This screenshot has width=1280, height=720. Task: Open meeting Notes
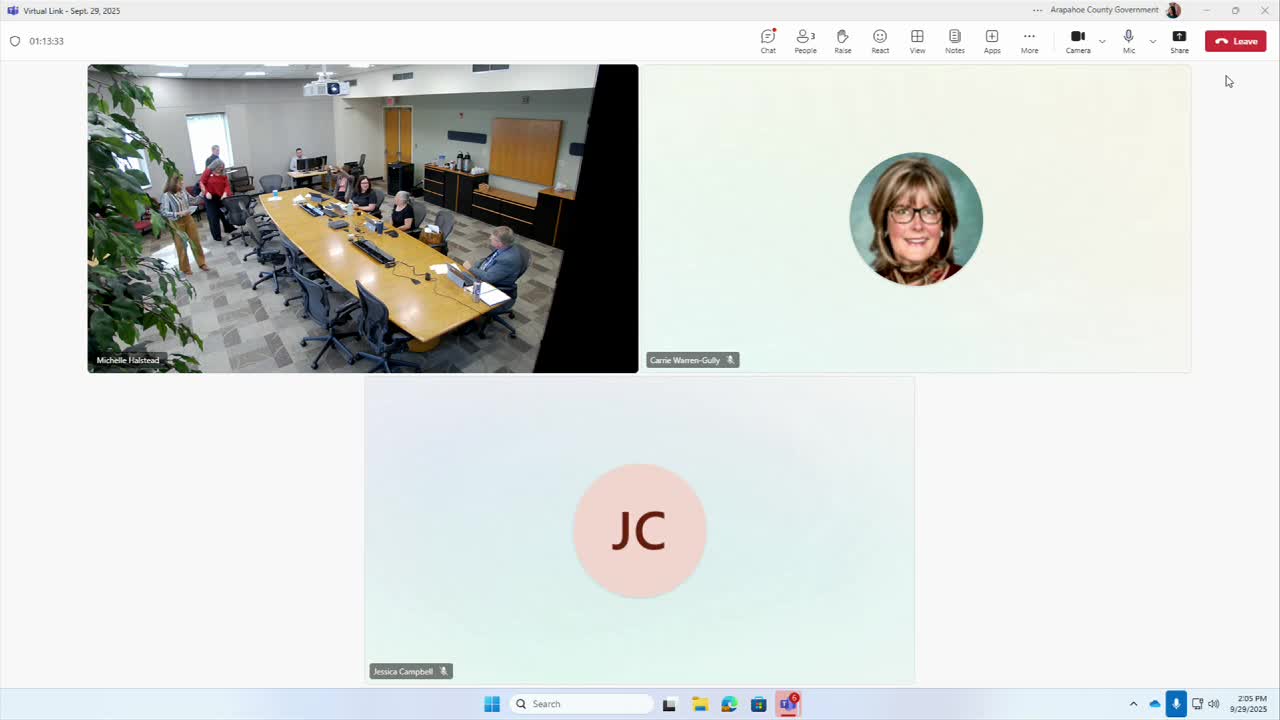tap(954, 41)
